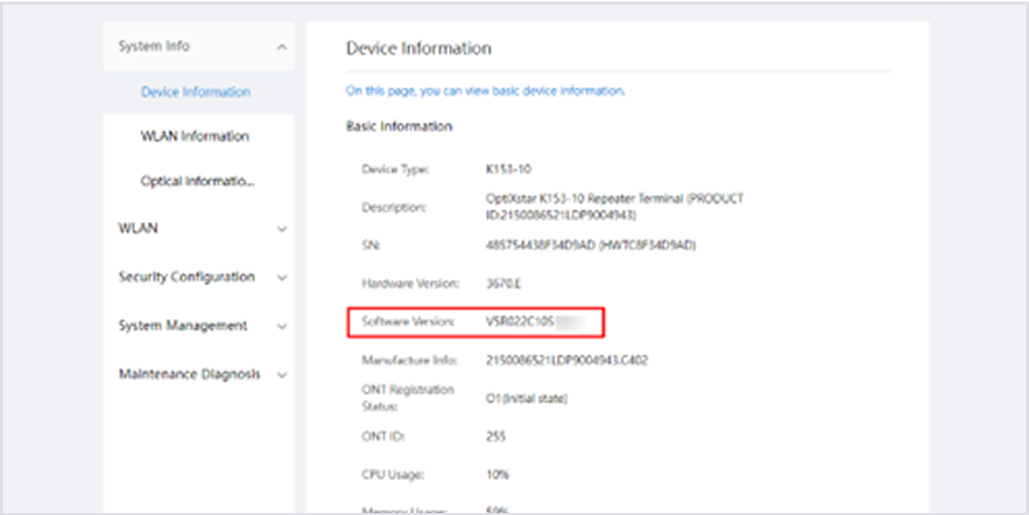Select Maintenance Diagnosis menu label
Image resolution: width=1029 pixels, height=515 pixels.
[x=189, y=374]
